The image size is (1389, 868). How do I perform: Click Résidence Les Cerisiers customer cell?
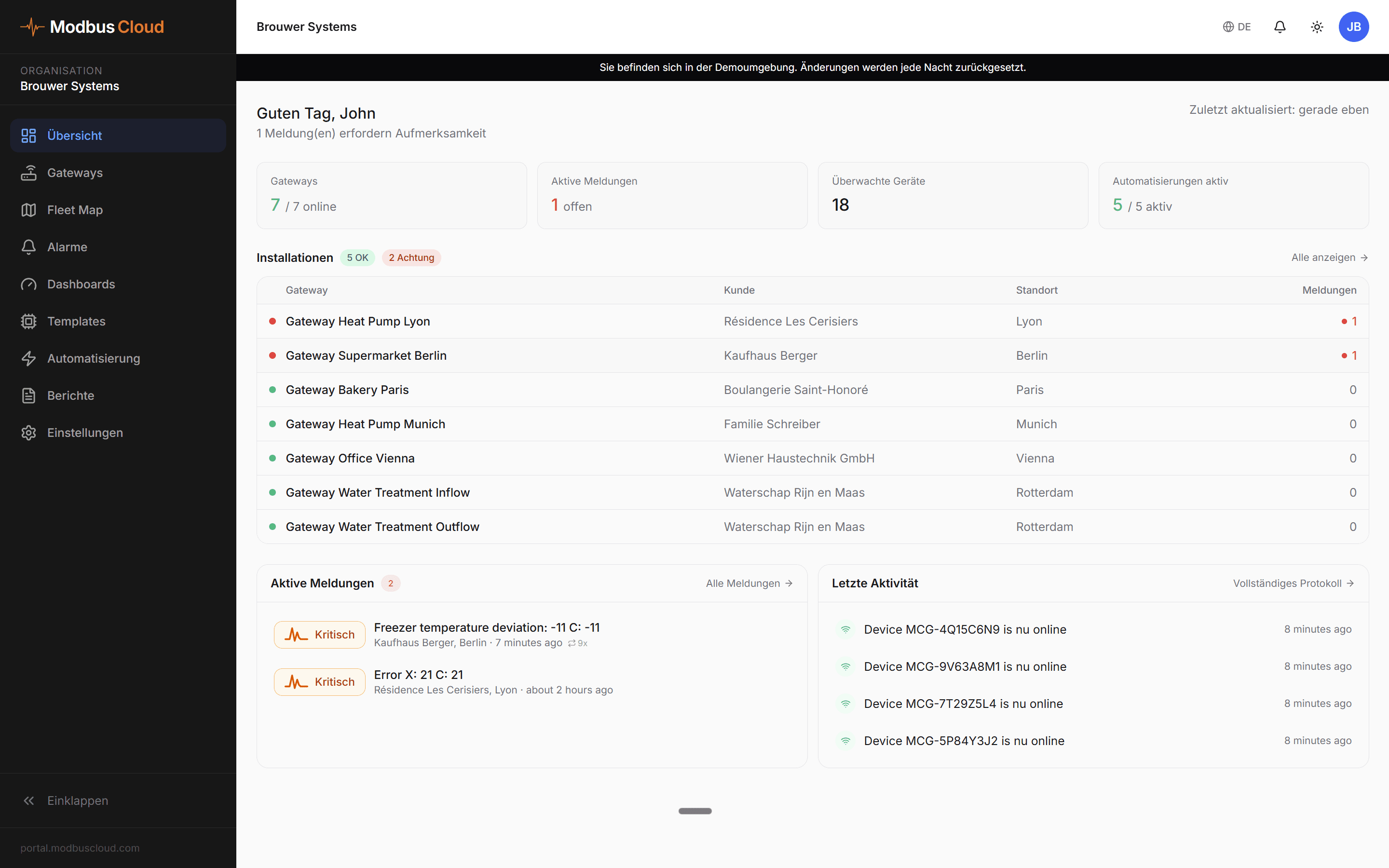click(790, 322)
